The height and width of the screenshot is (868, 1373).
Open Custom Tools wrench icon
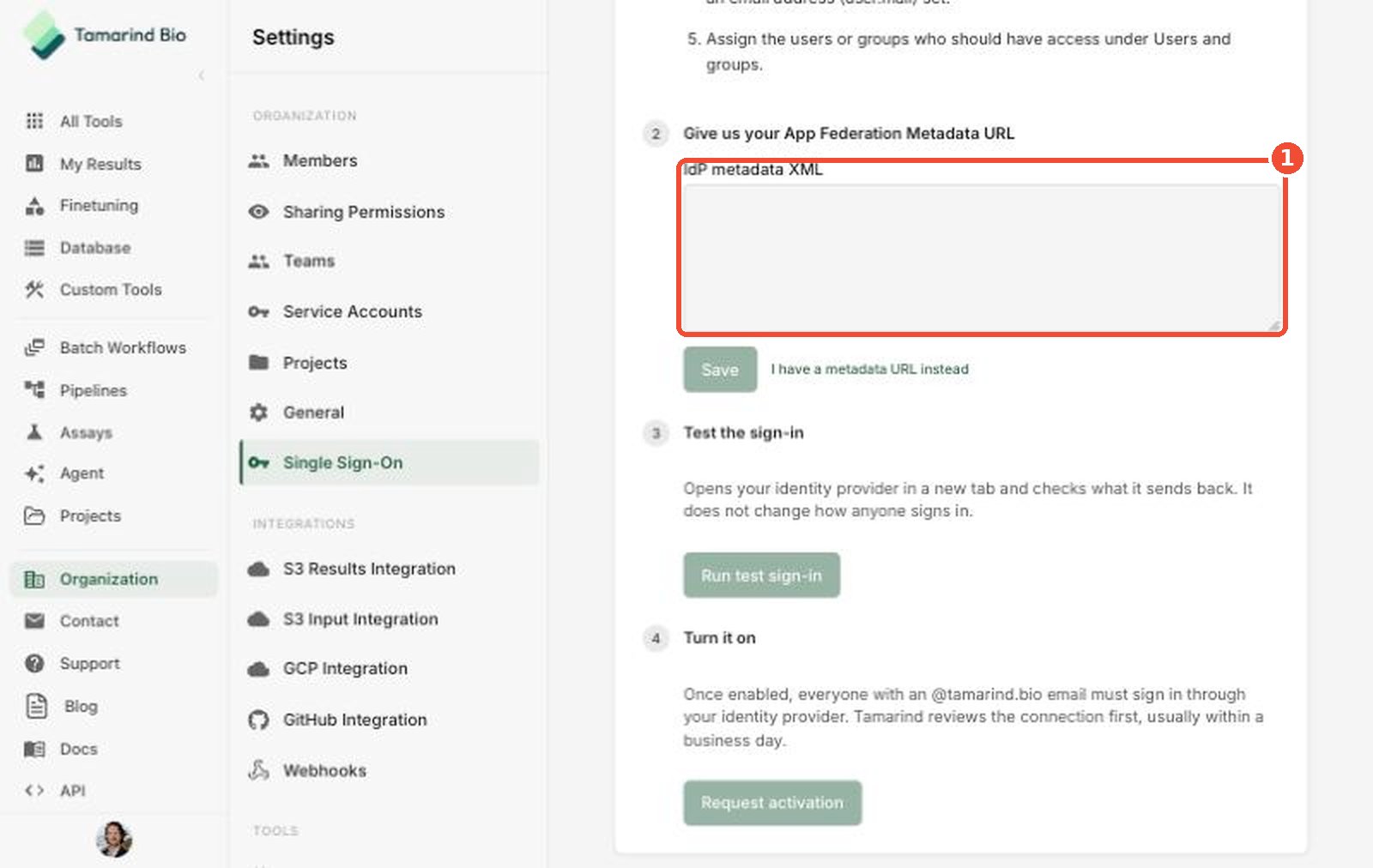pyautogui.click(x=34, y=290)
